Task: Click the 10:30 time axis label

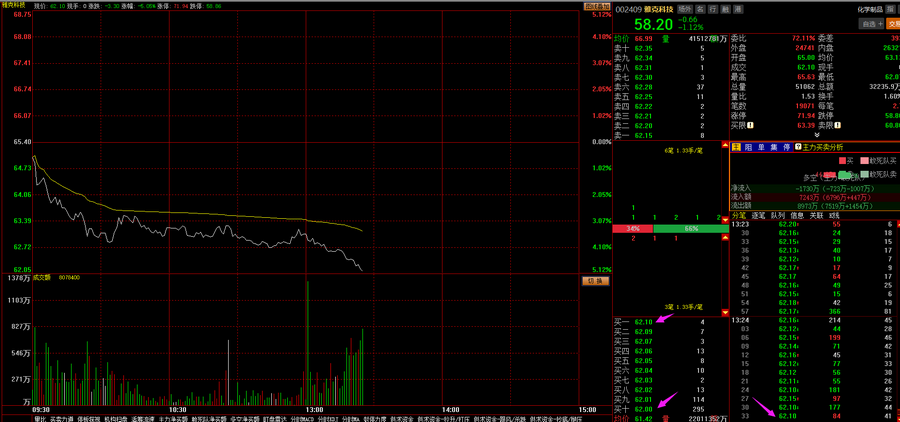Action: (x=177, y=409)
